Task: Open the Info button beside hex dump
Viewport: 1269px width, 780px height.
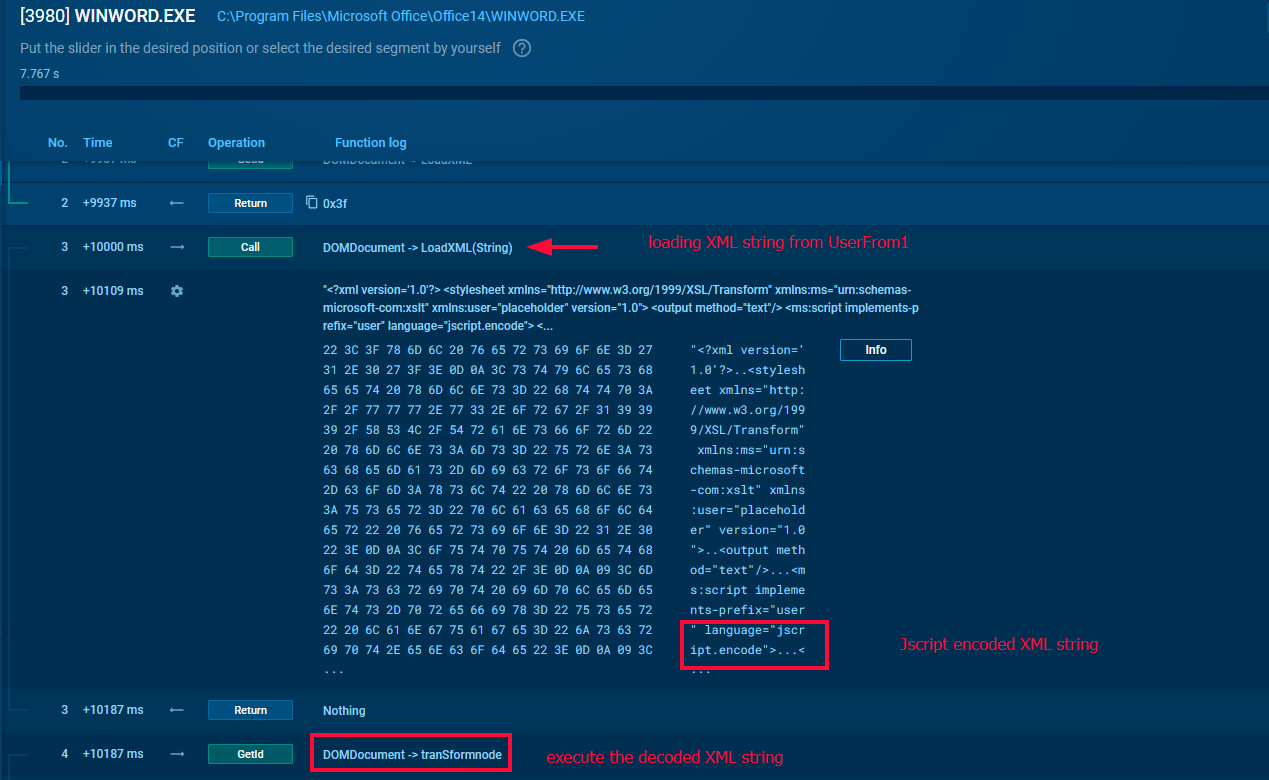Action: (x=875, y=350)
